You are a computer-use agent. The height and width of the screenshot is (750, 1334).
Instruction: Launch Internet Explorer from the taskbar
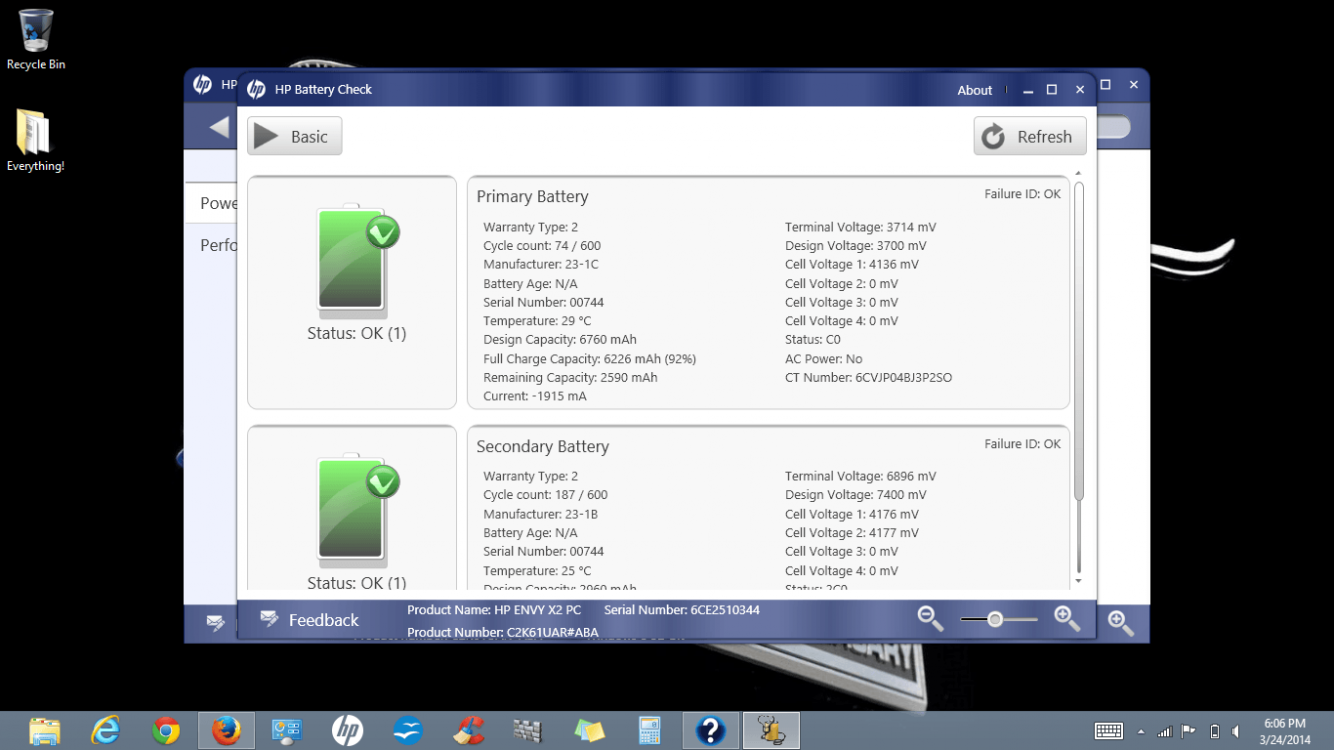(x=105, y=731)
